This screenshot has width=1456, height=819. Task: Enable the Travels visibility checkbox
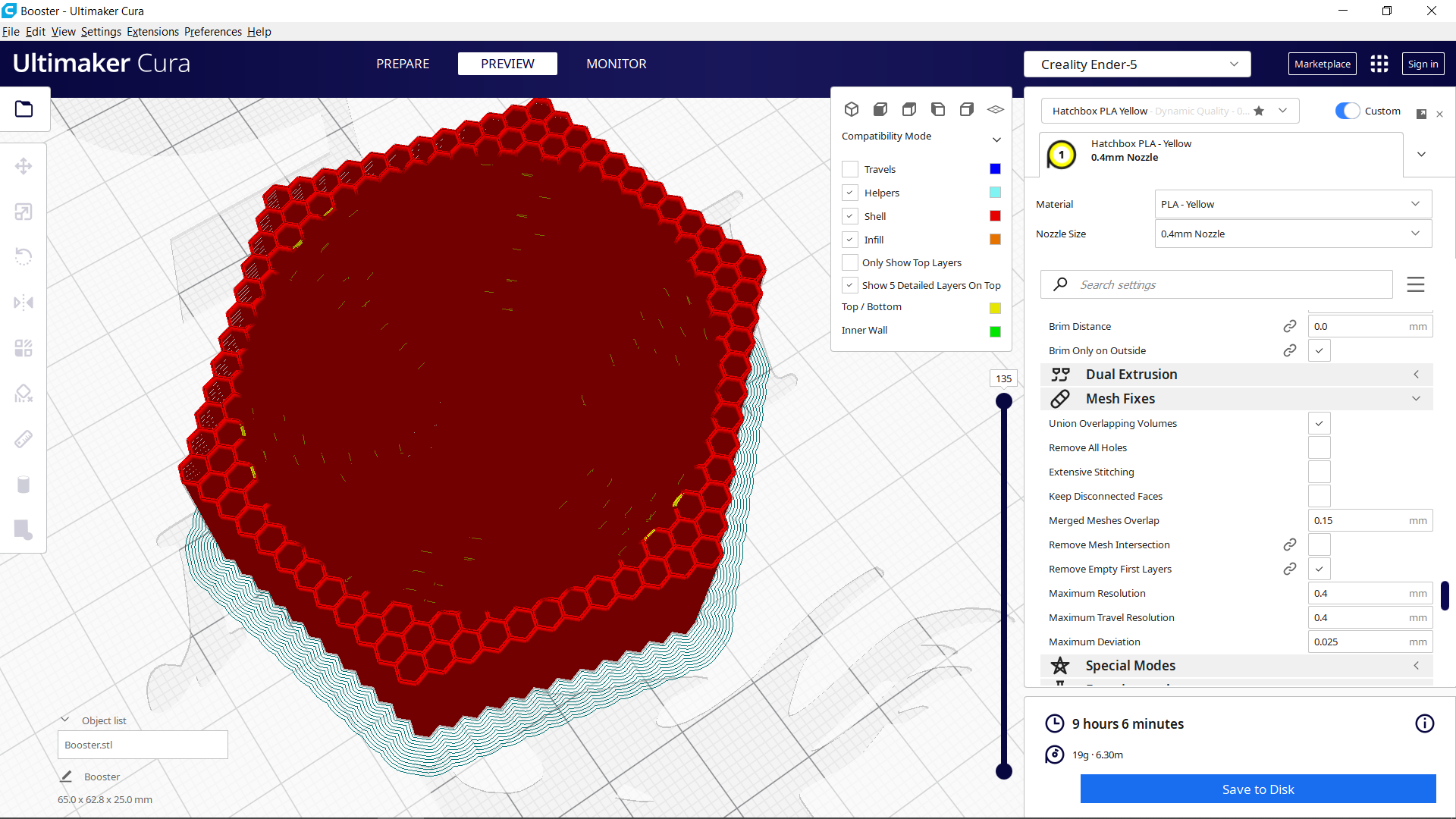[x=849, y=168]
